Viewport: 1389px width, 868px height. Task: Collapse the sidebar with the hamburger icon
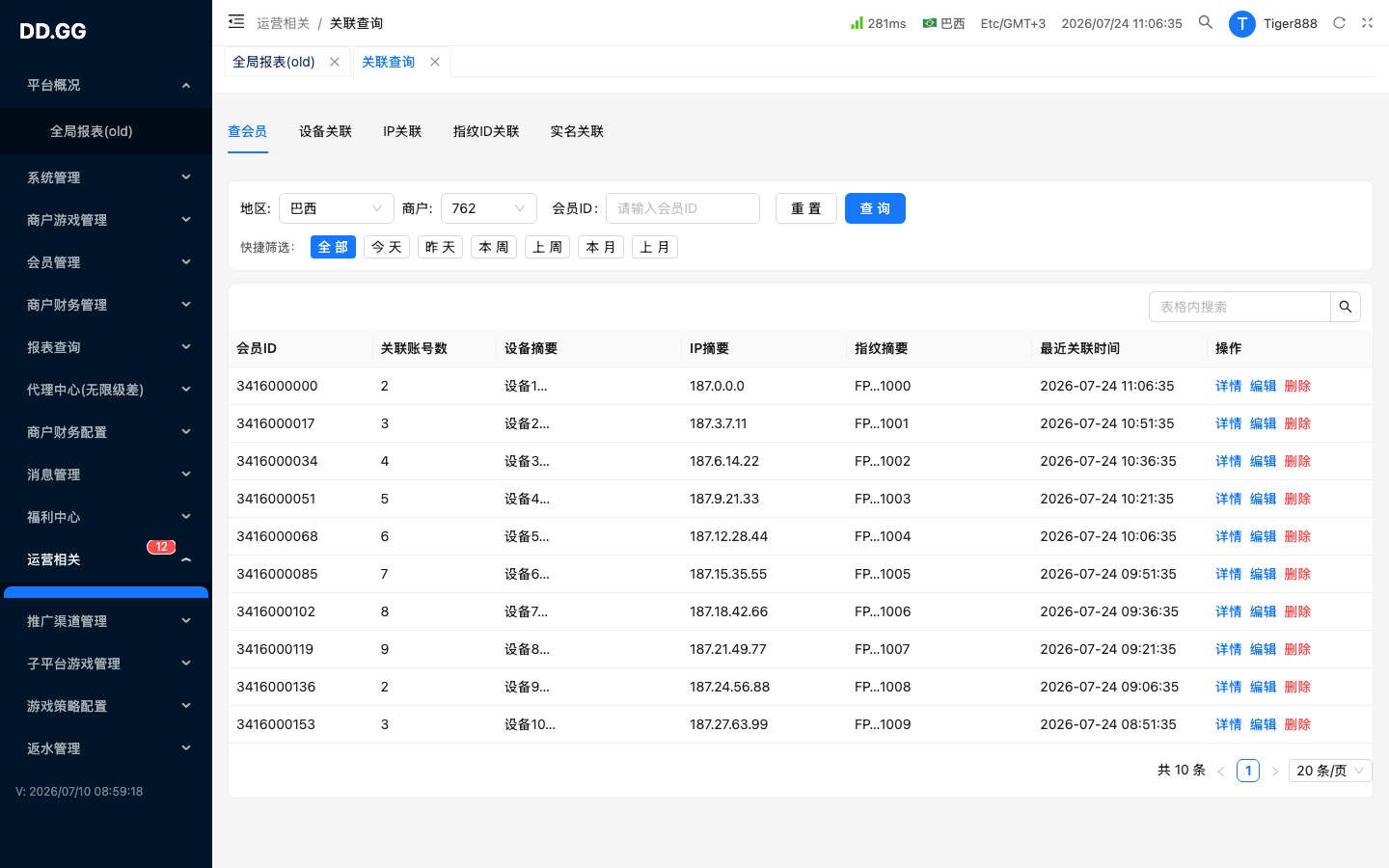[x=236, y=21]
